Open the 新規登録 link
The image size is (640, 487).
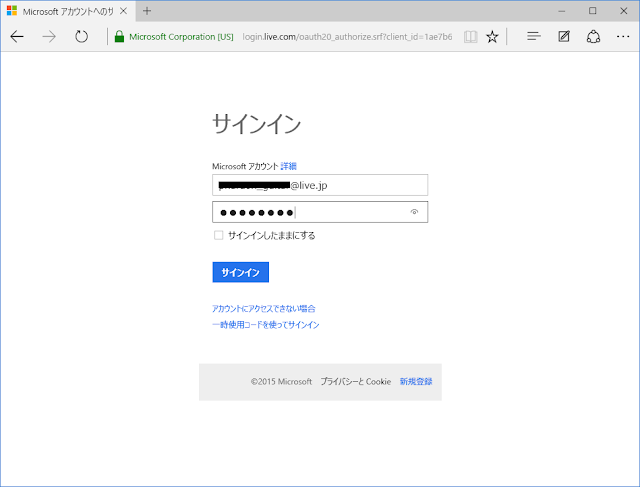tap(416, 381)
